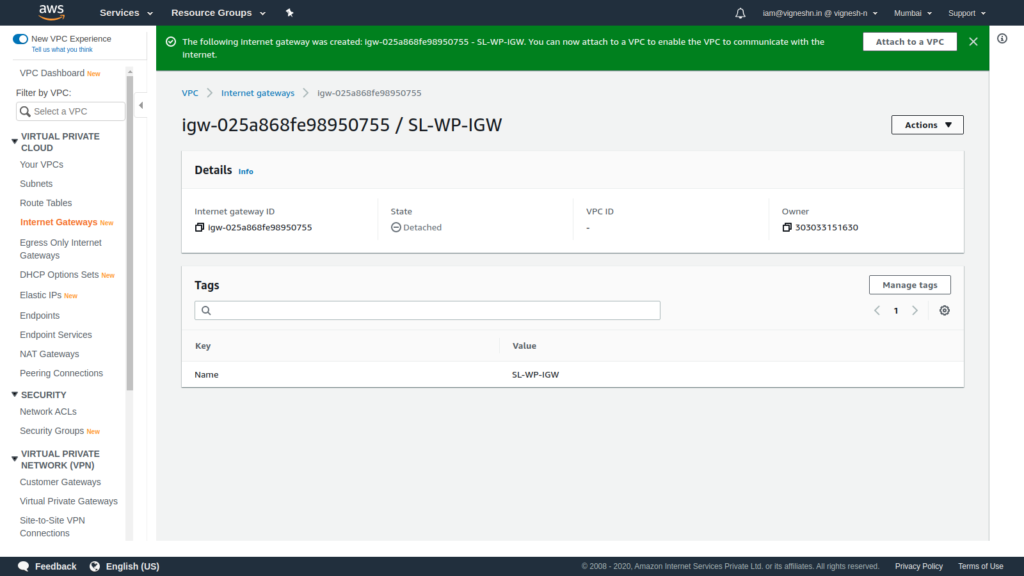Open Egress Only Internet Gateways
The height and width of the screenshot is (576, 1024).
tap(61, 249)
